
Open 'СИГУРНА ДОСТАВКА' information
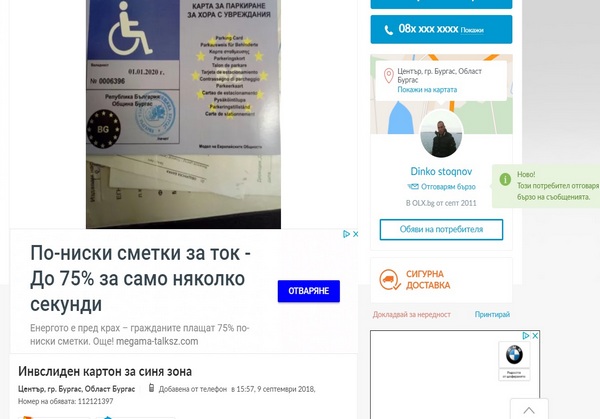click(428, 280)
